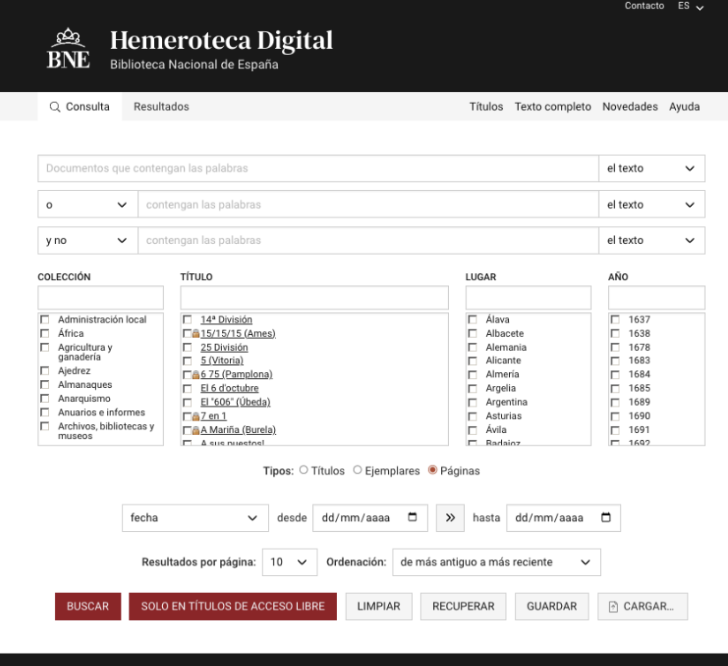The image size is (728, 666).
Task: Open the Novedades menu item
Action: (630, 107)
